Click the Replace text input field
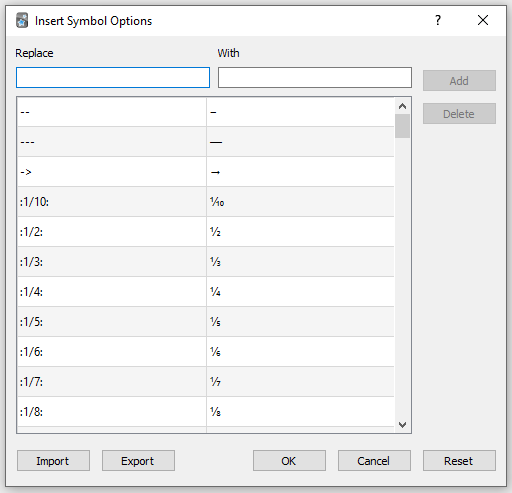512x493 pixels. (x=113, y=78)
